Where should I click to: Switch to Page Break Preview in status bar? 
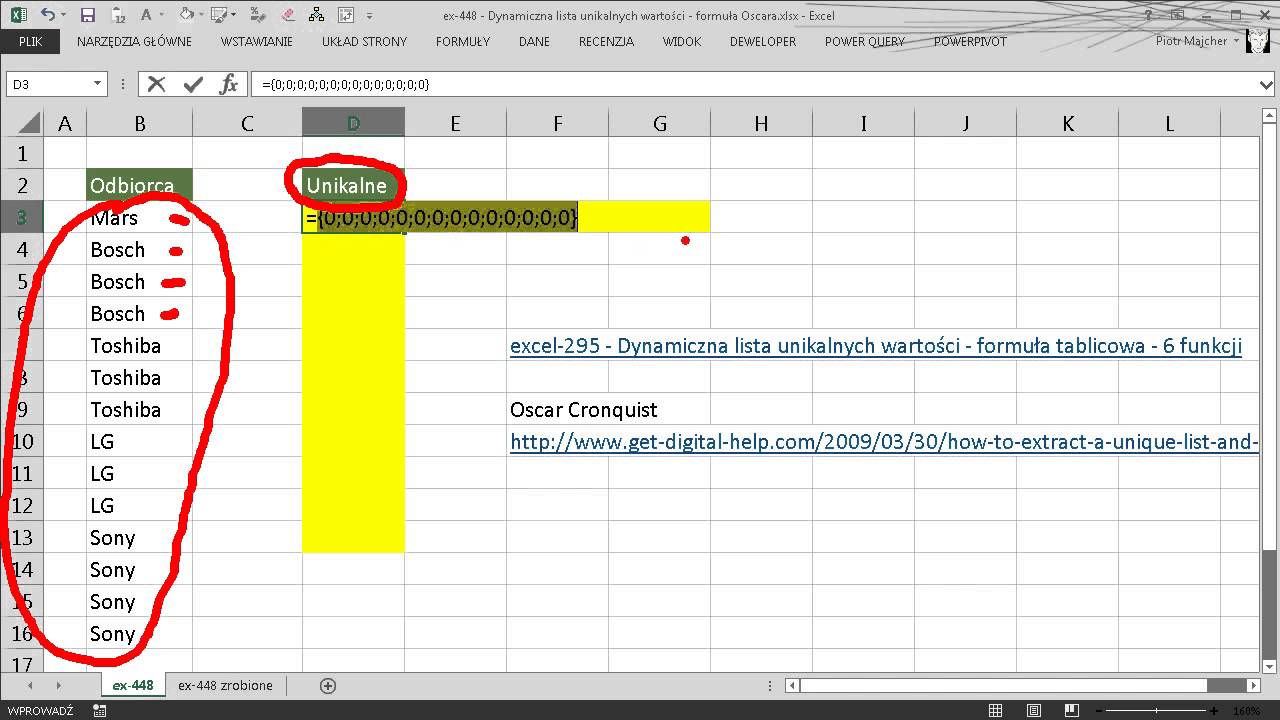point(1071,710)
